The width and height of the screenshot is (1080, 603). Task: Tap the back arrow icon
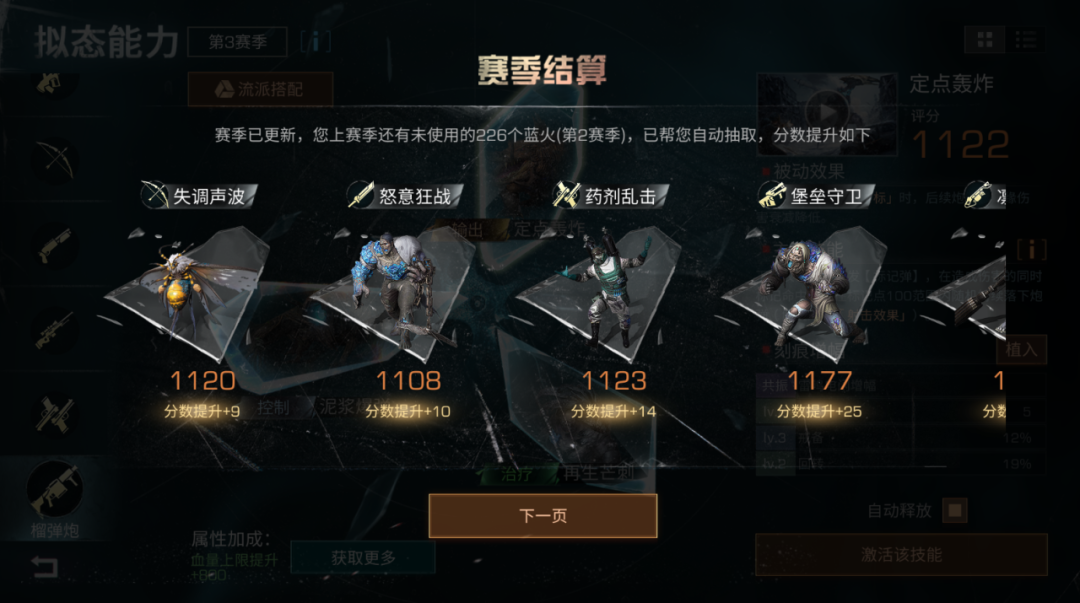(x=45, y=567)
